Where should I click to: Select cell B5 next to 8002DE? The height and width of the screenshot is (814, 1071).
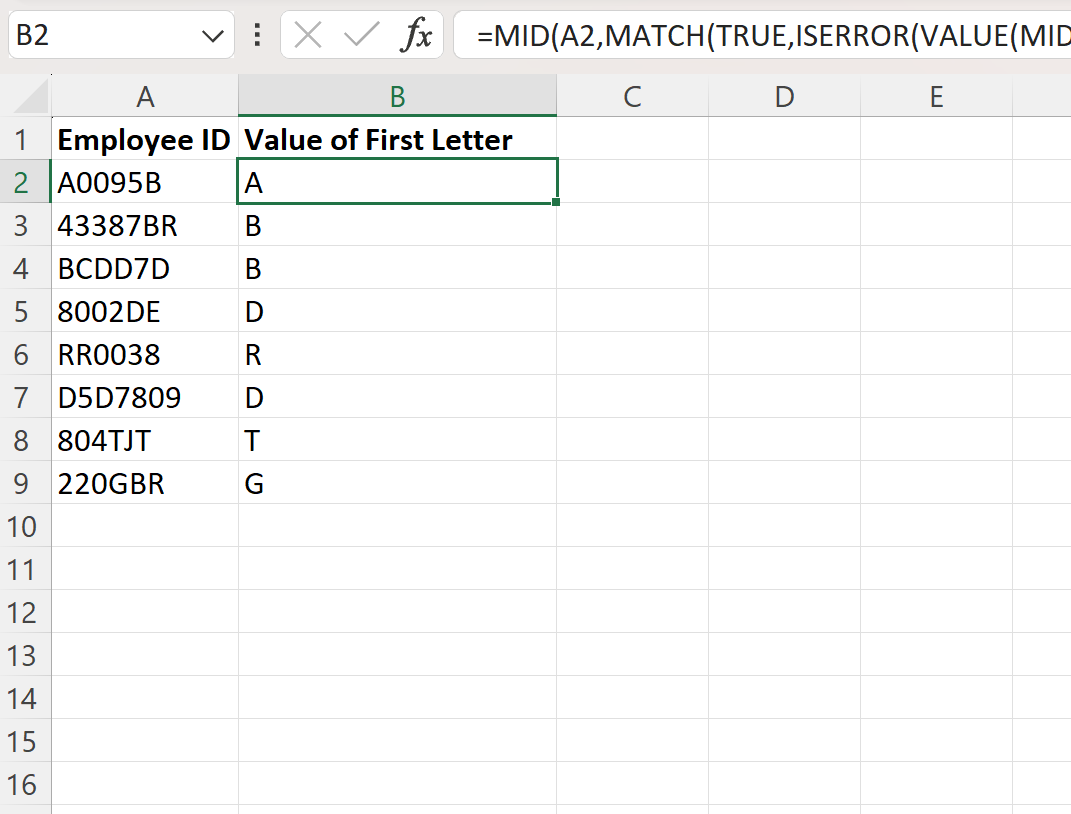coord(398,311)
